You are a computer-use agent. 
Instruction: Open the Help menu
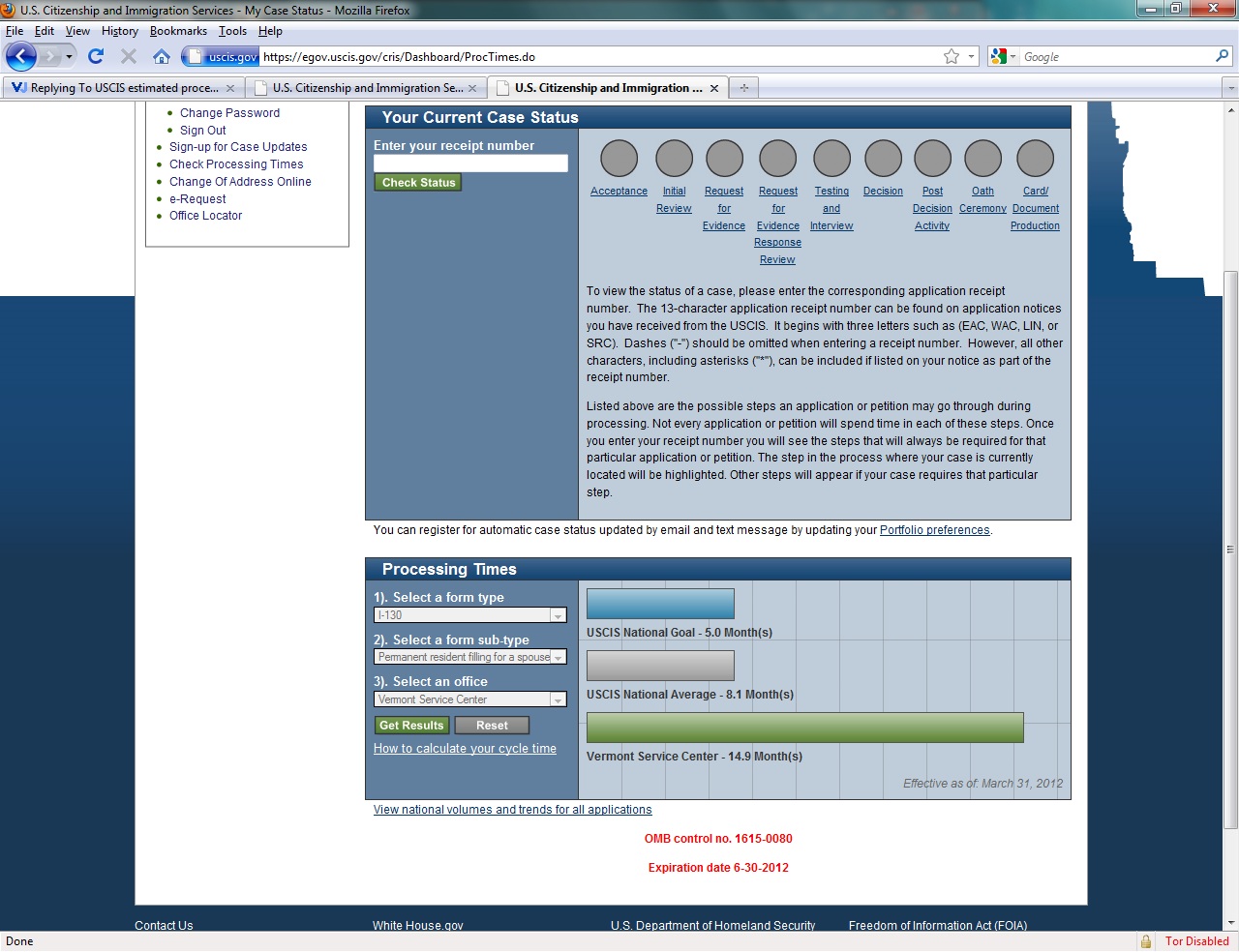(x=270, y=31)
